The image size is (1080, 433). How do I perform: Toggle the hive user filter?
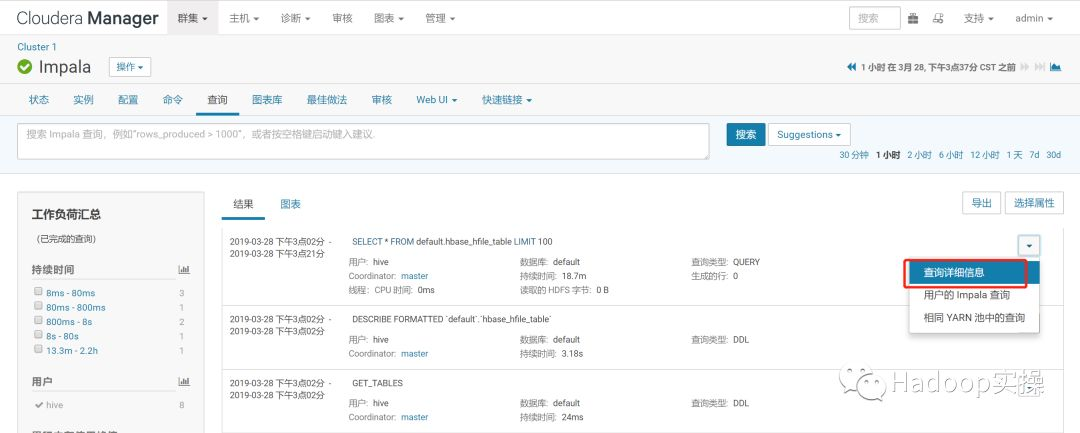click(x=48, y=405)
